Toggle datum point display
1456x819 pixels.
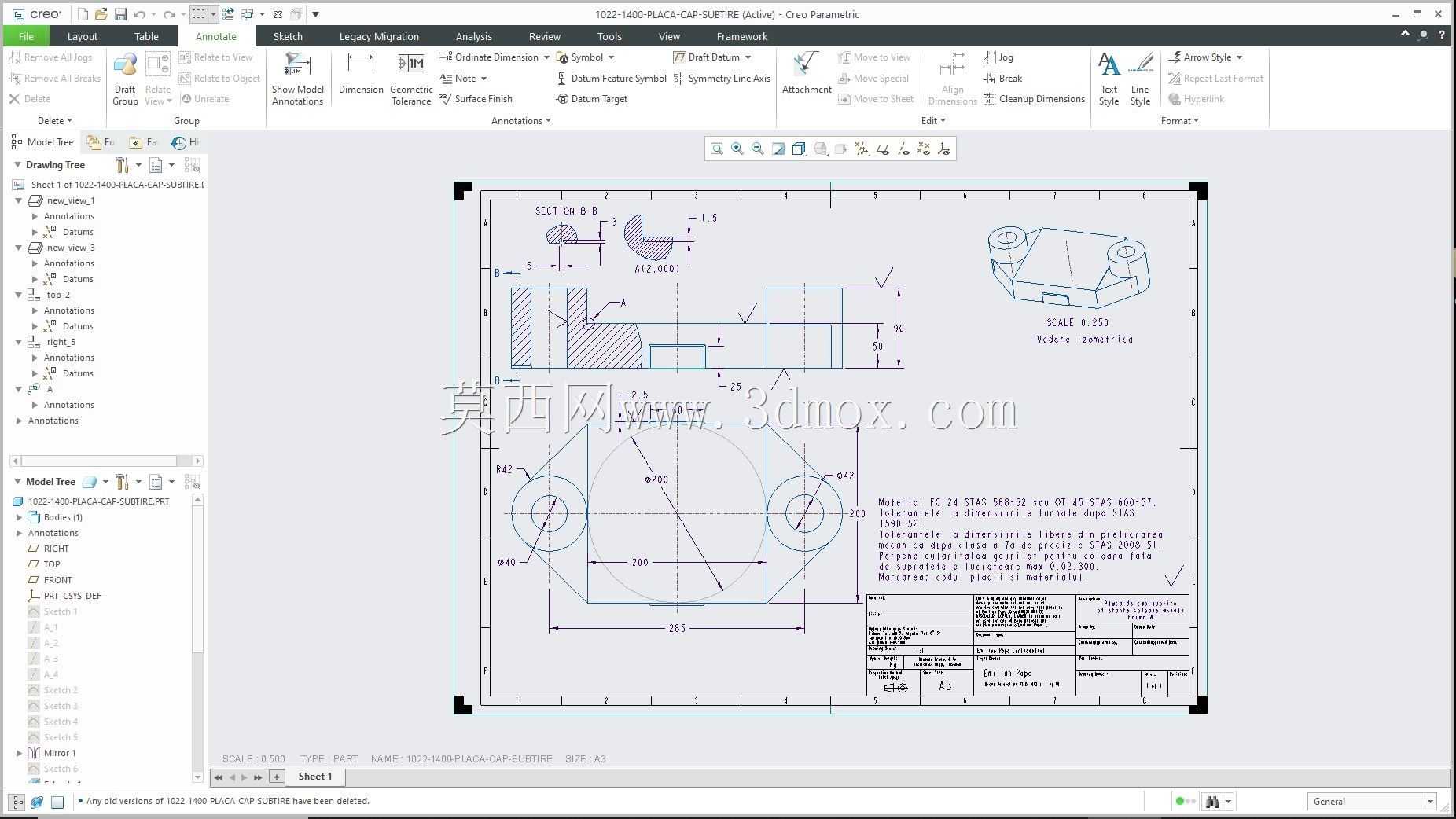924,149
